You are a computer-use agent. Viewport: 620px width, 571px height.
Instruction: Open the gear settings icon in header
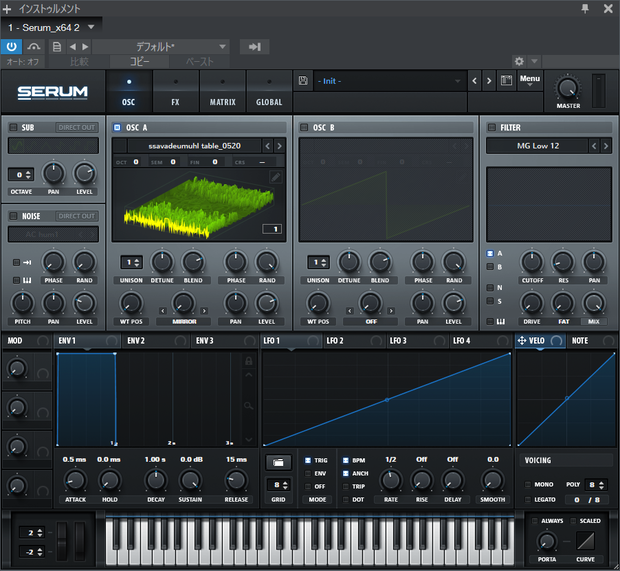pyautogui.click(x=519, y=61)
